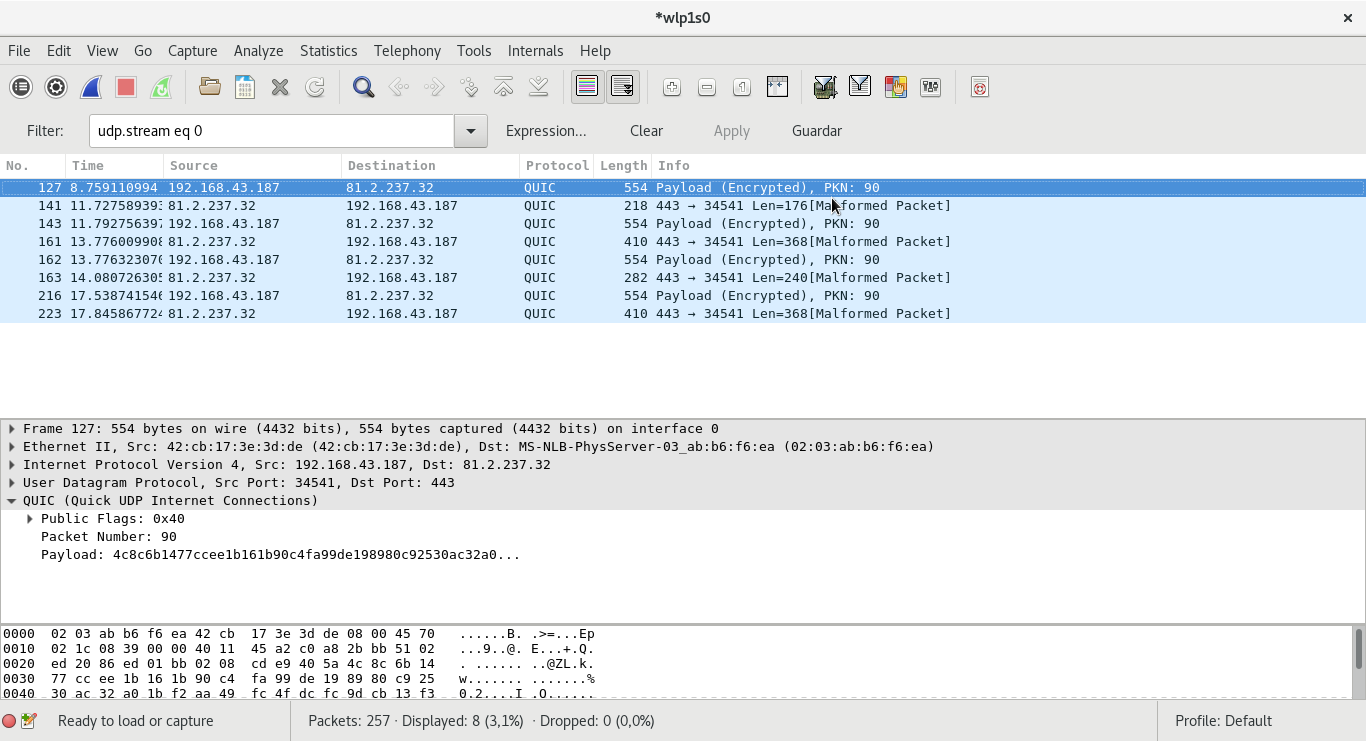Image resolution: width=1366 pixels, height=741 pixels.
Task: Sort by Destination column header
Action: 430,166
